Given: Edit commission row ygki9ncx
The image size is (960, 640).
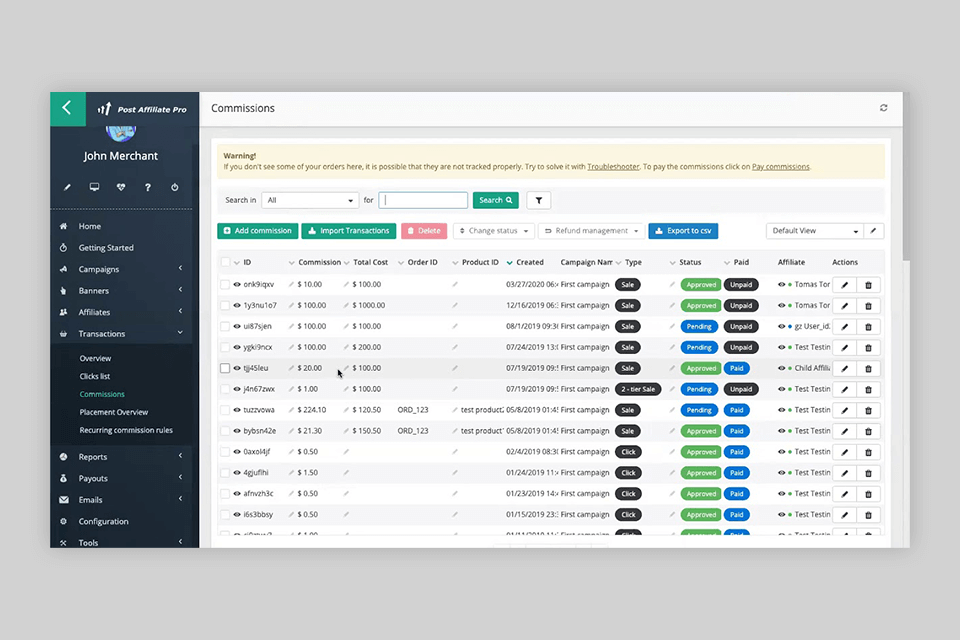Looking at the screenshot, I should pos(845,347).
